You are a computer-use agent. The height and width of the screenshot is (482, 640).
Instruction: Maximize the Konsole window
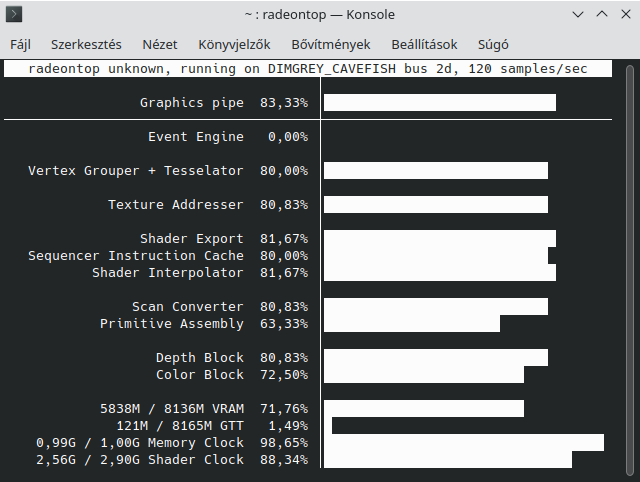click(601, 15)
